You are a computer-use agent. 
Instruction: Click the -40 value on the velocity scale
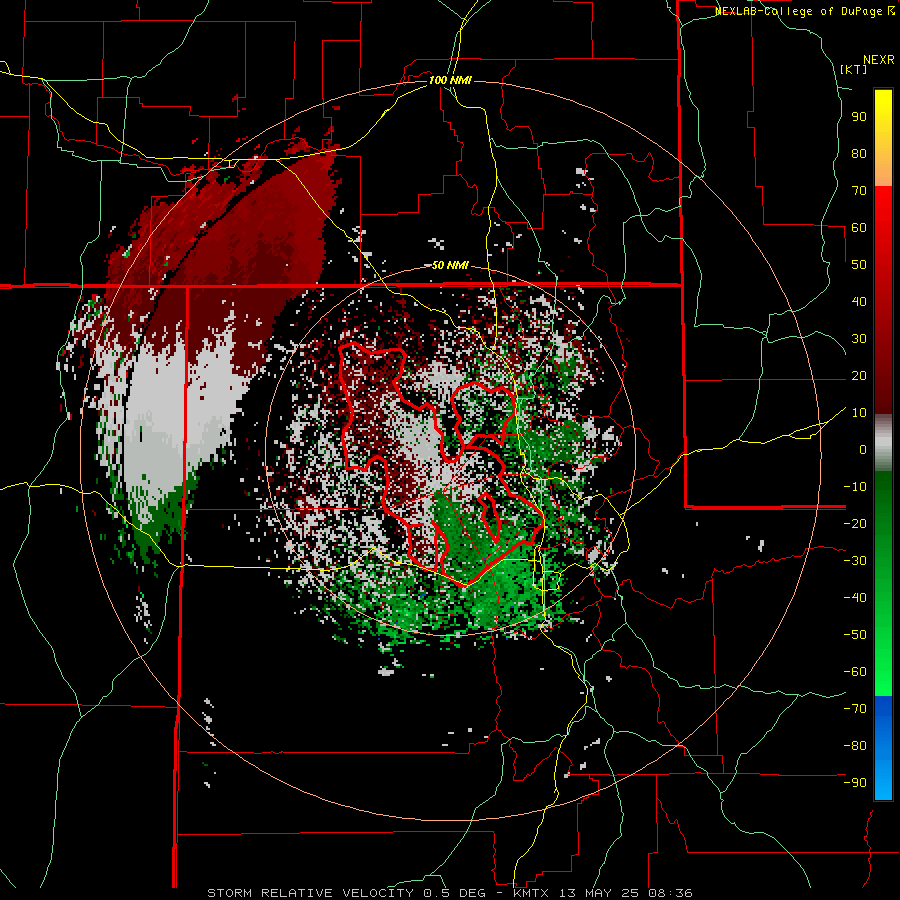click(855, 598)
